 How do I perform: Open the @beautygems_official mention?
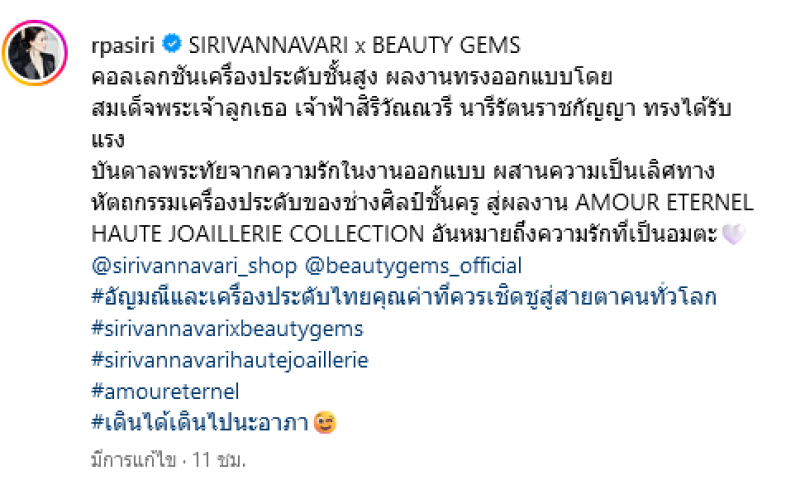click(x=413, y=266)
